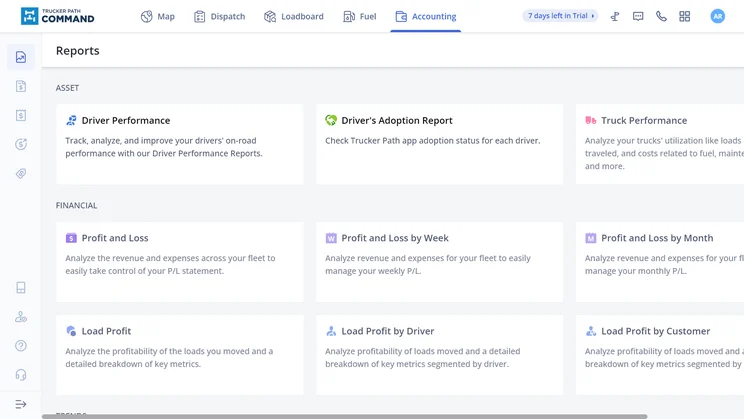The width and height of the screenshot is (744, 419).
Task: Go to the Fuel tab
Action: click(360, 17)
